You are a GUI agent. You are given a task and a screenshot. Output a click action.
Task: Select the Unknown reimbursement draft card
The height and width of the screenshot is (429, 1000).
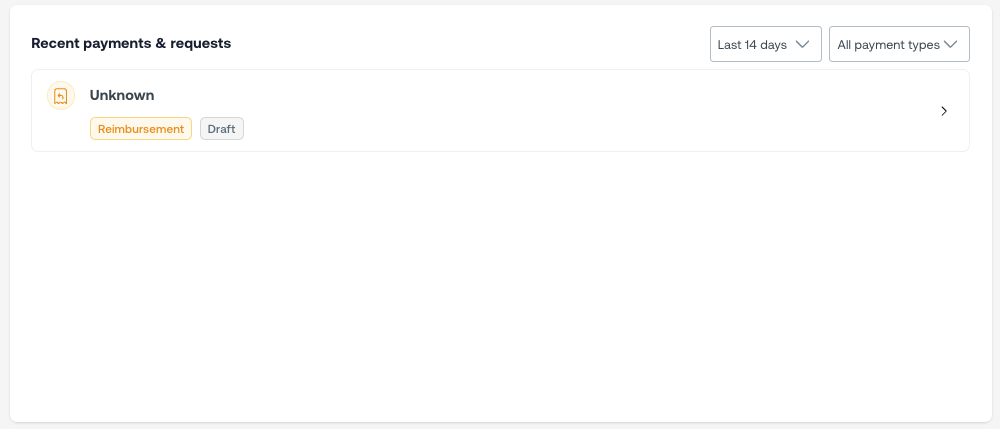click(x=500, y=110)
